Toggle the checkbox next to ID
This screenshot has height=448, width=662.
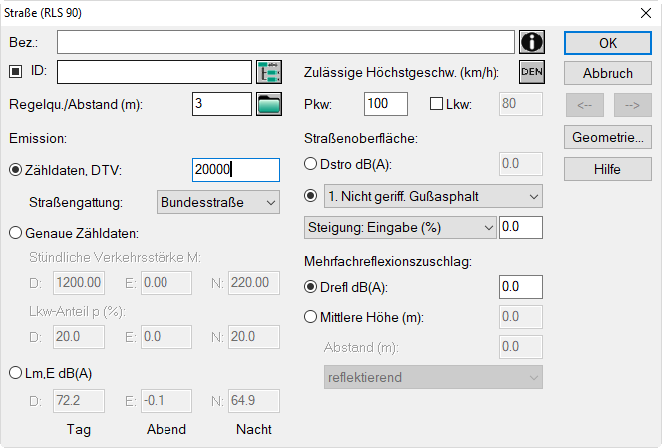point(16,71)
